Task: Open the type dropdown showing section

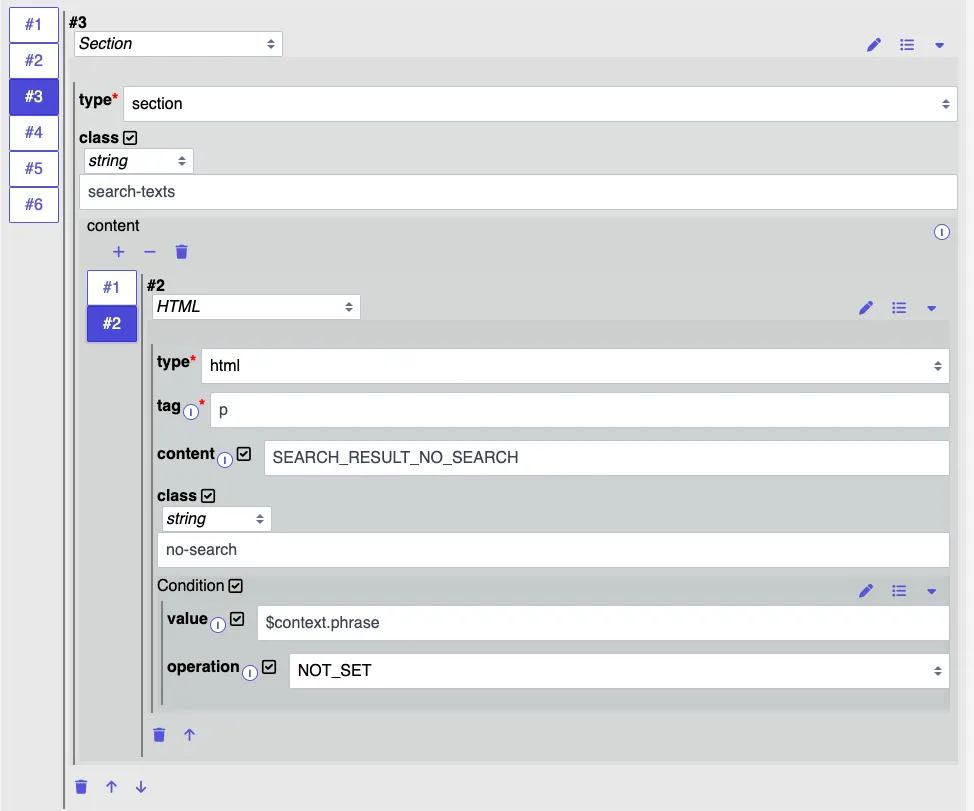Action: [x=540, y=104]
